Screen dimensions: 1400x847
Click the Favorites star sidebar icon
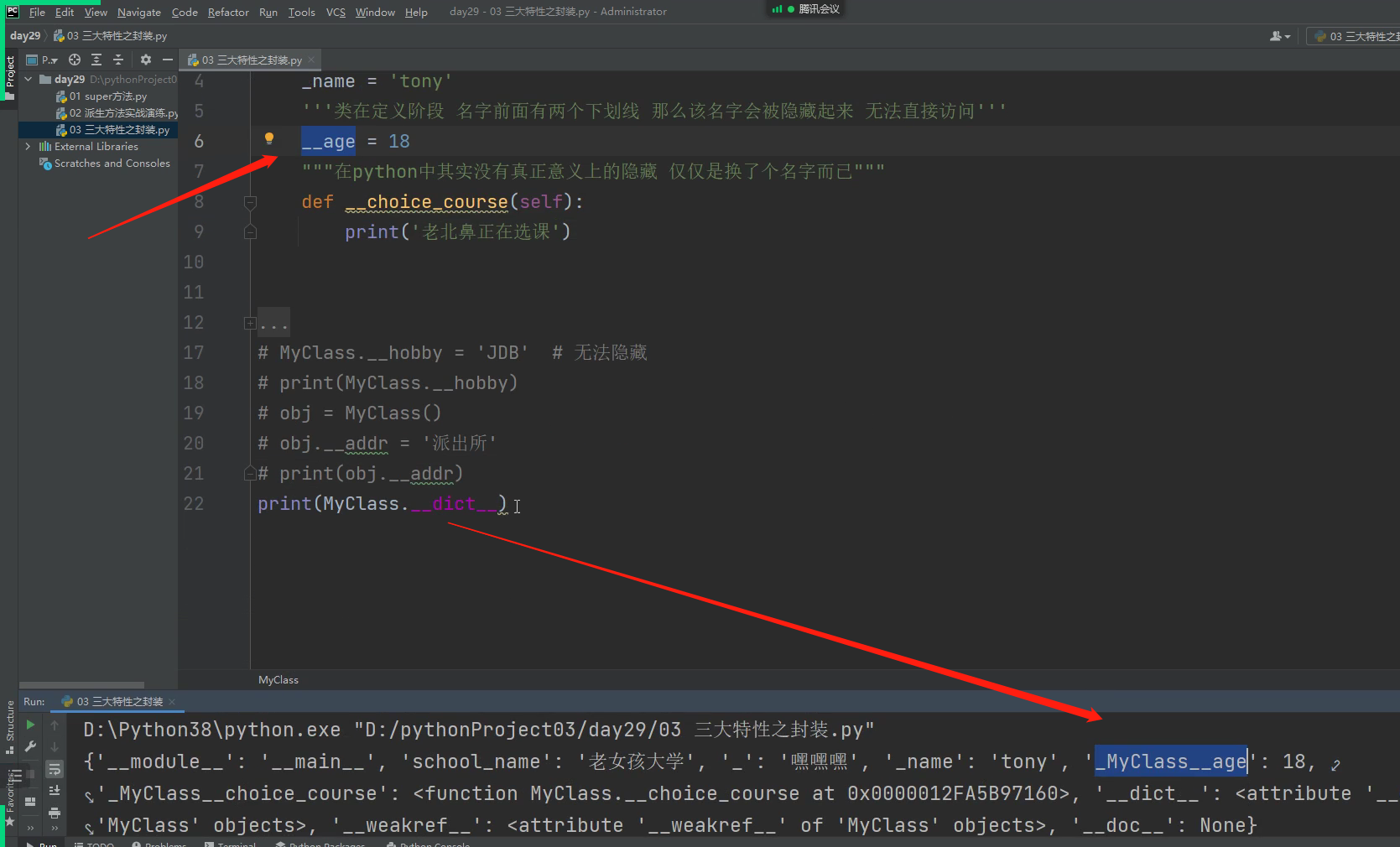click(10, 821)
